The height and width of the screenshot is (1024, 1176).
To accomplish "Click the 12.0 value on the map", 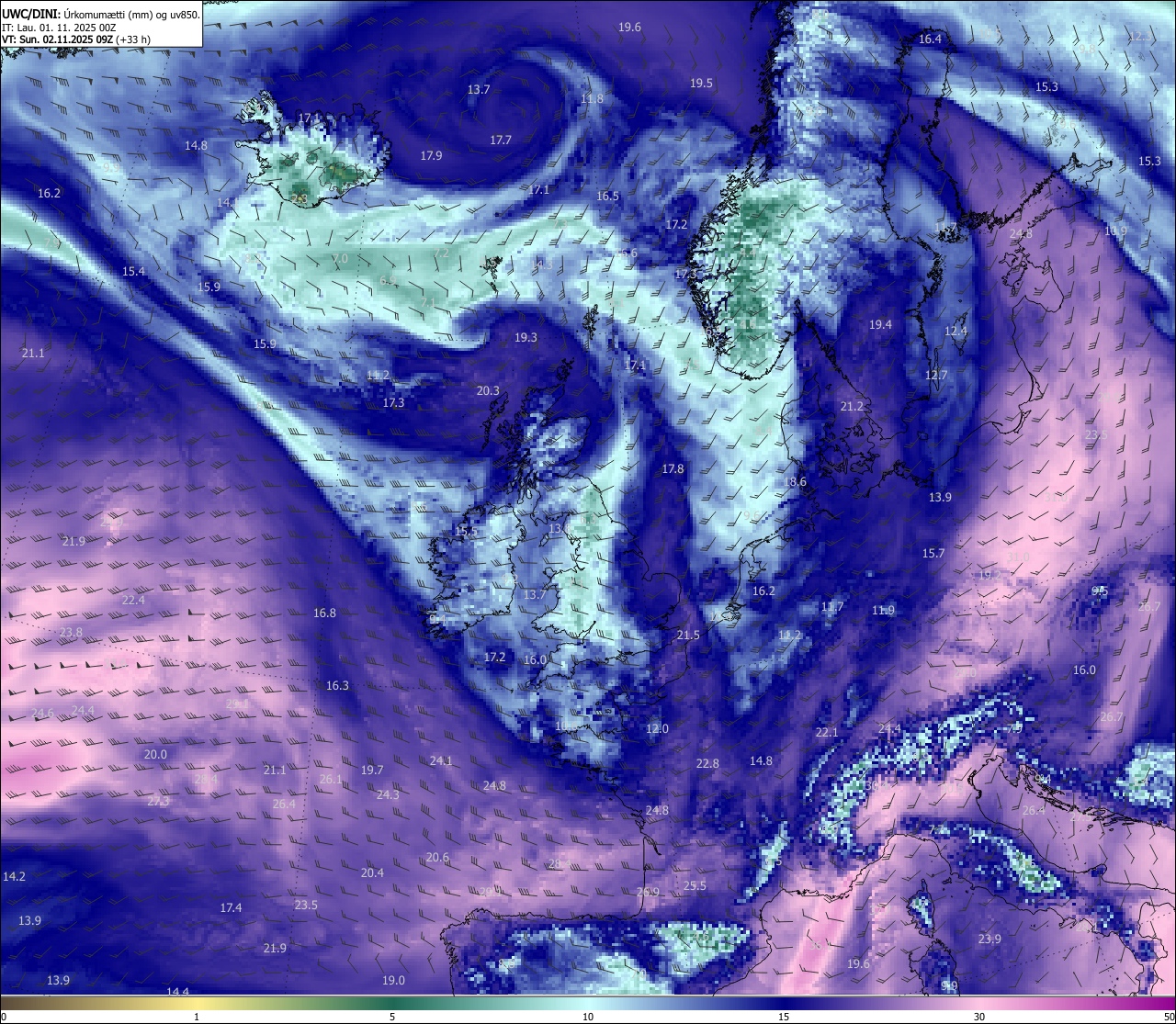I will click(657, 728).
